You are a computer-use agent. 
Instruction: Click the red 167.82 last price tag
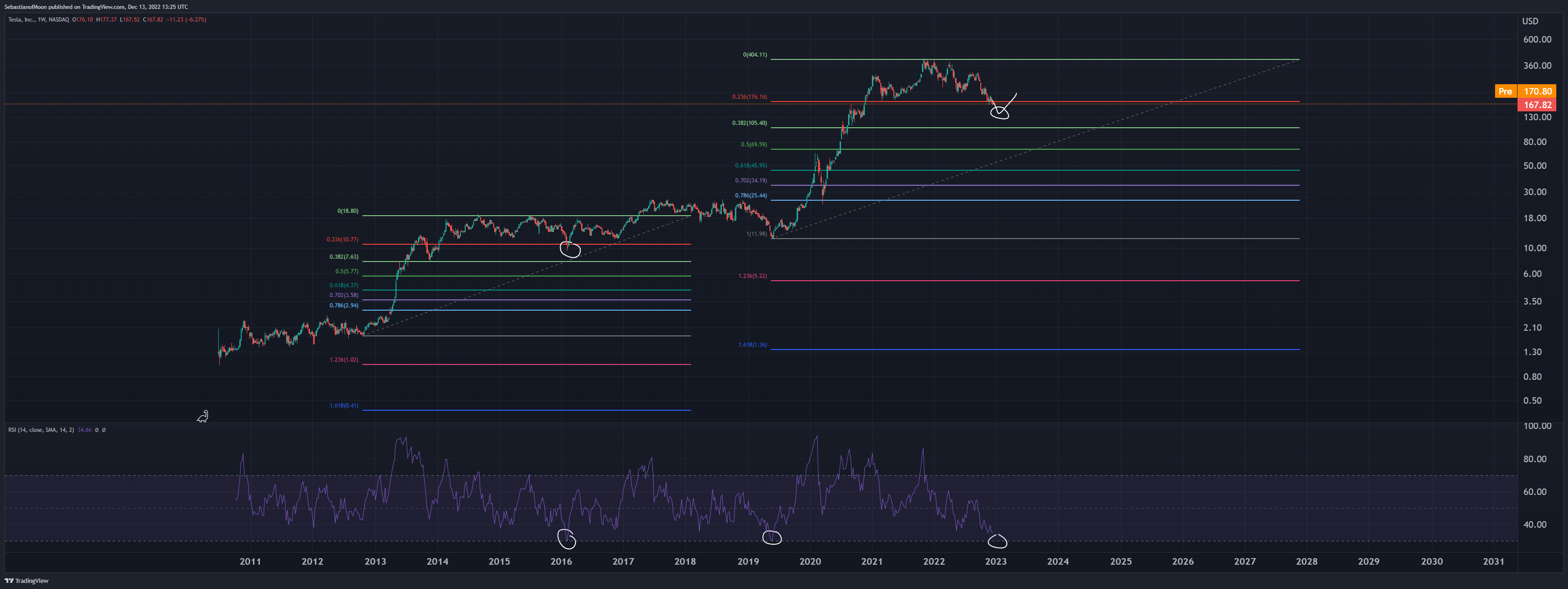point(1538,105)
